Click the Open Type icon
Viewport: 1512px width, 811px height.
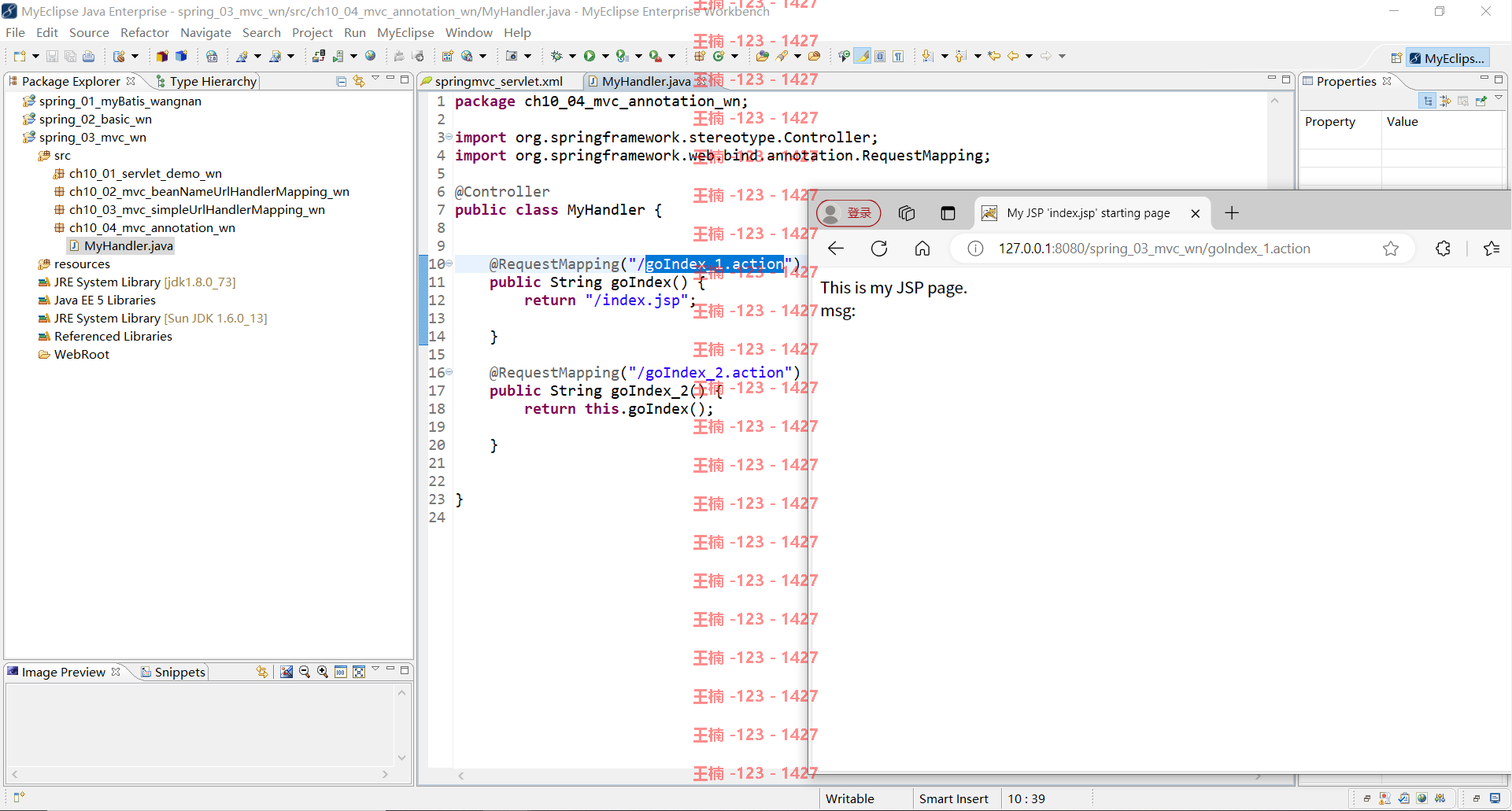click(x=762, y=56)
